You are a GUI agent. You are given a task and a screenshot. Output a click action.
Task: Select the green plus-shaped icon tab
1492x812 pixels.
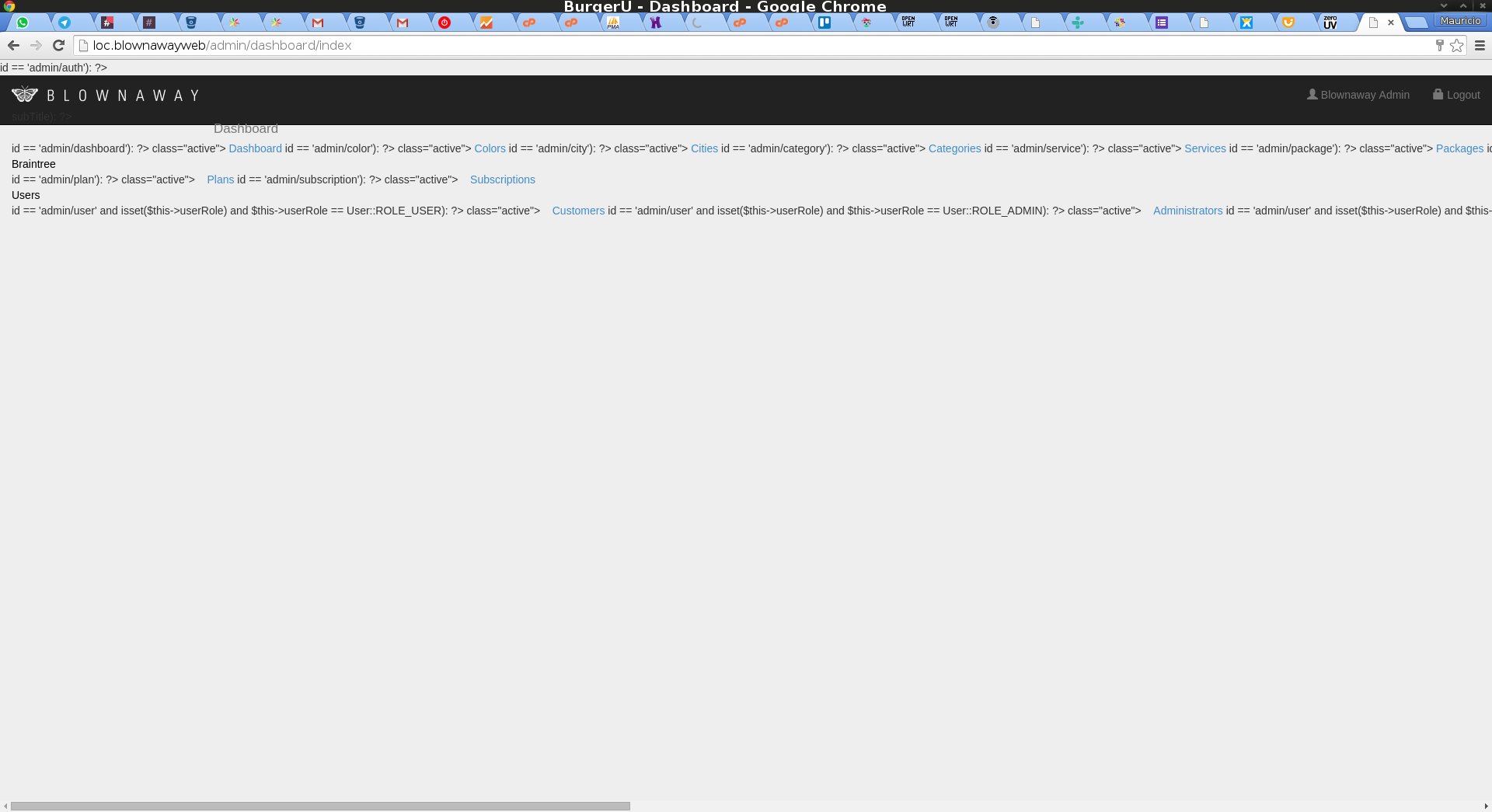1078,23
